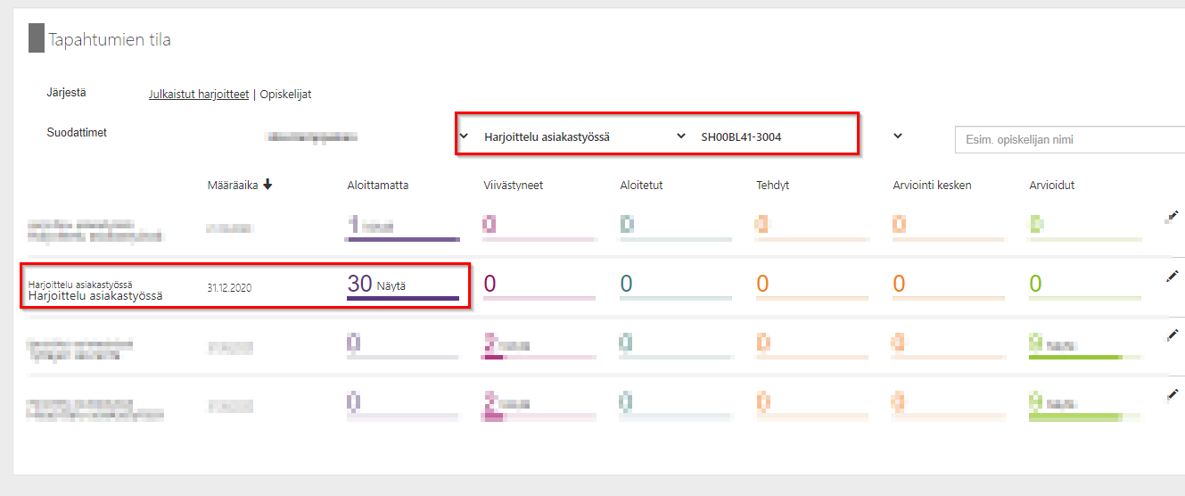Toggle sort arrow beside Määräaika
This screenshot has height=496, width=1185.
coord(268,185)
